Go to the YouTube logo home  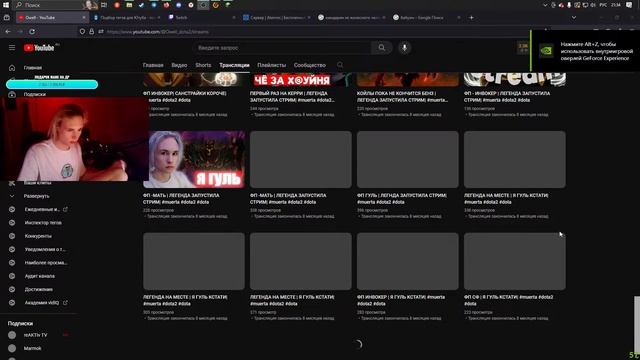(39, 48)
